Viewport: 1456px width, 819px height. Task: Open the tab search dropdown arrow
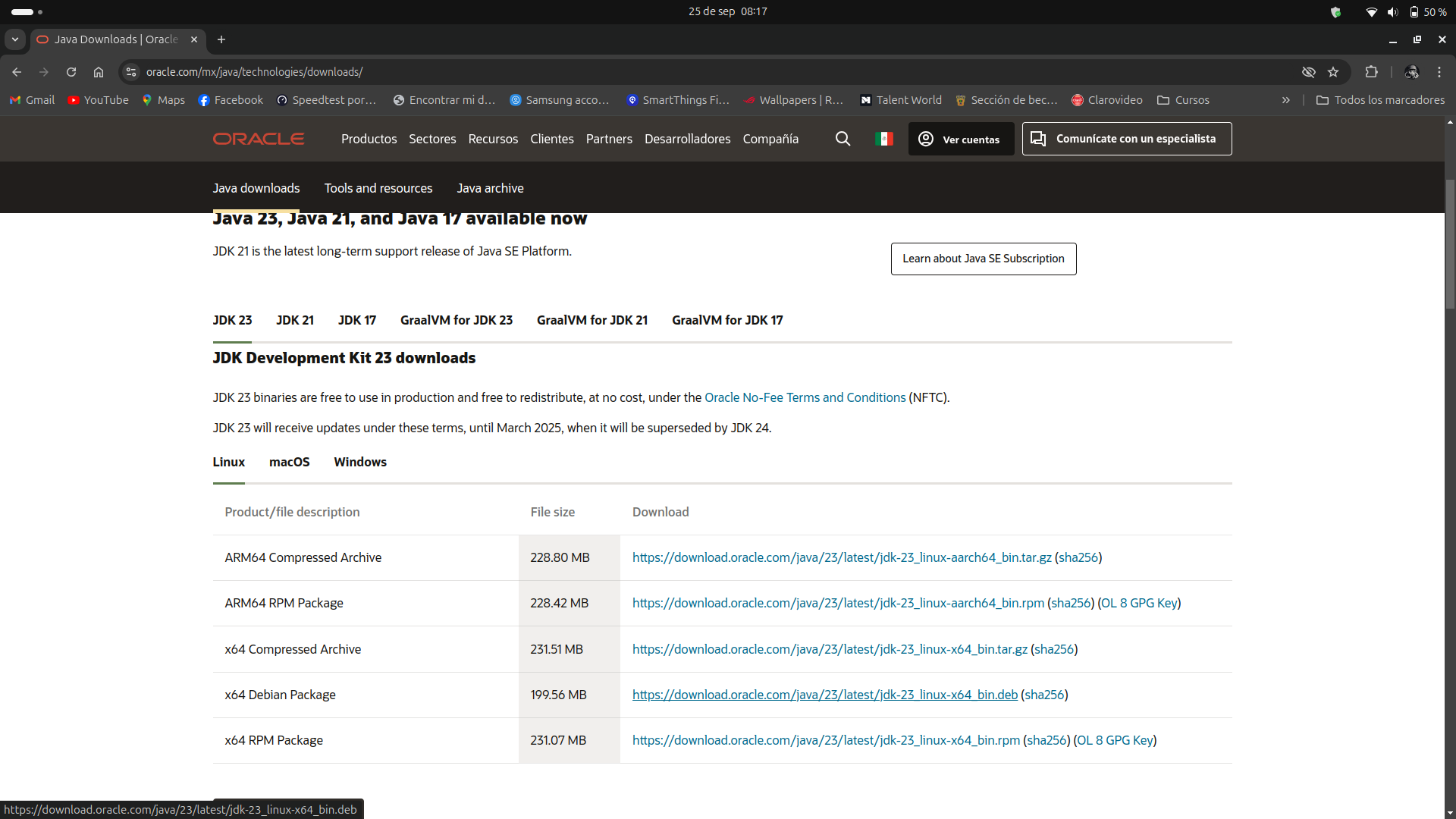tap(15, 39)
